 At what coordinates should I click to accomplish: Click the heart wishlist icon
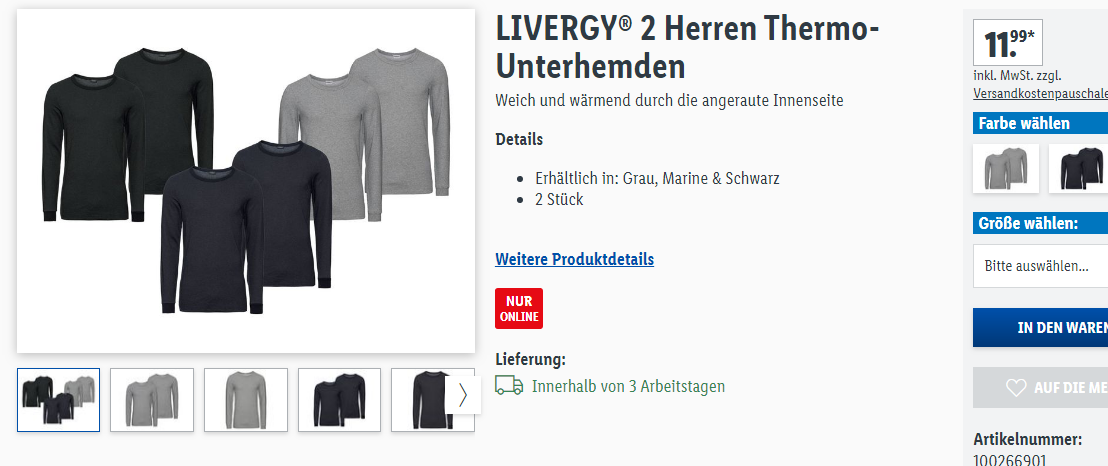(1015, 388)
